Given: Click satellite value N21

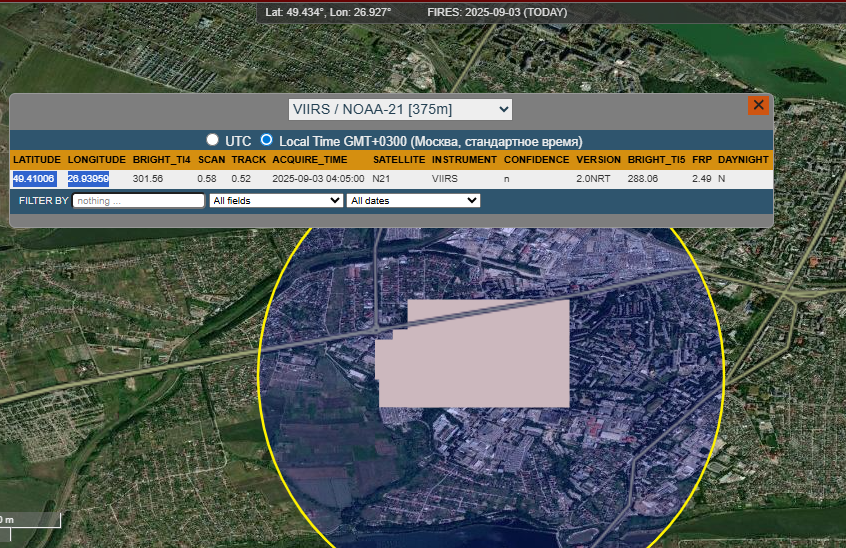Looking at the screenshot, I should (381, 179).
